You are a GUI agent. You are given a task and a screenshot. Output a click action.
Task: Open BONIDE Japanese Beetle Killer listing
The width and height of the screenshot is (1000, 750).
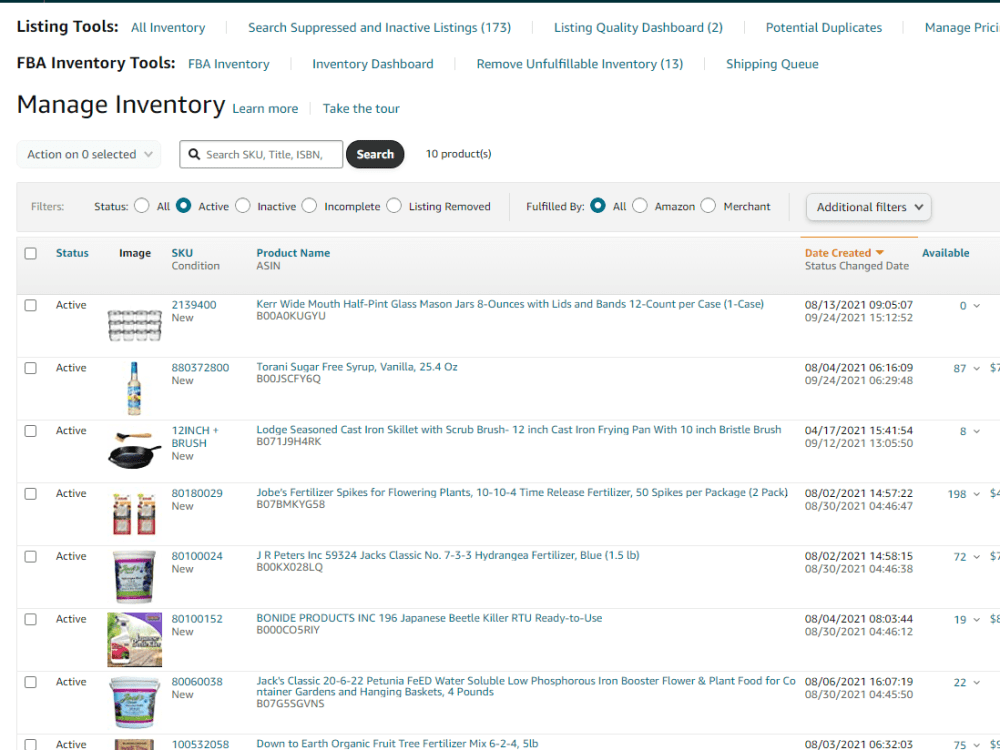(429, 618)
